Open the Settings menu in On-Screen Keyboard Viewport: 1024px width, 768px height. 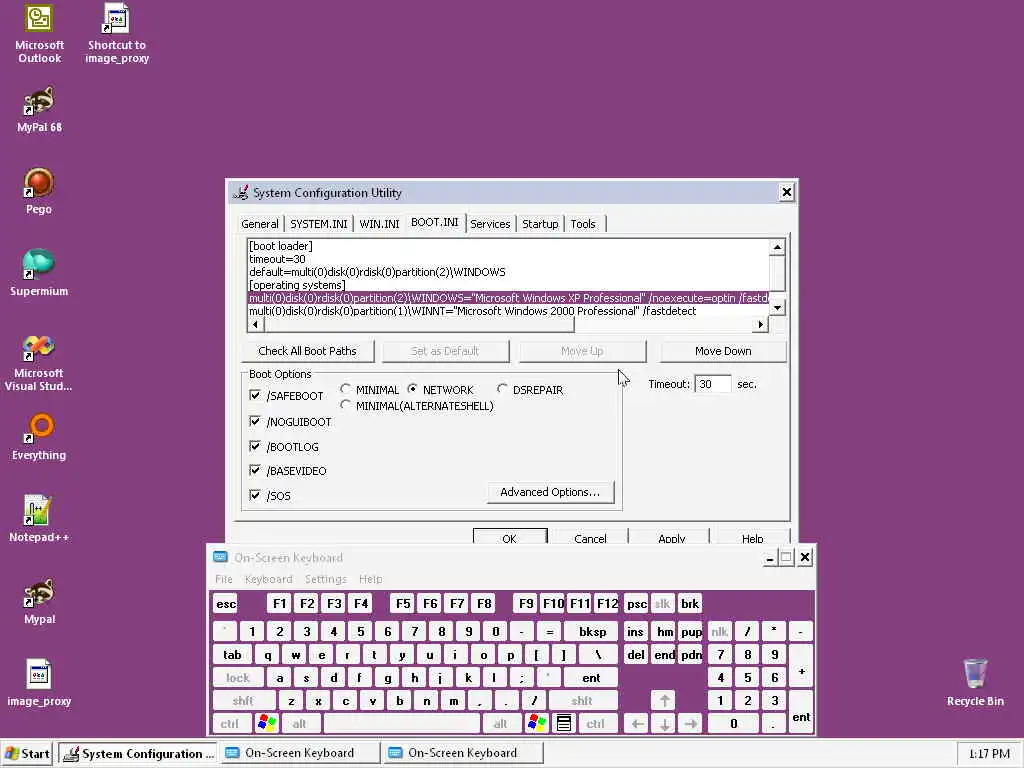click(325, 579)
